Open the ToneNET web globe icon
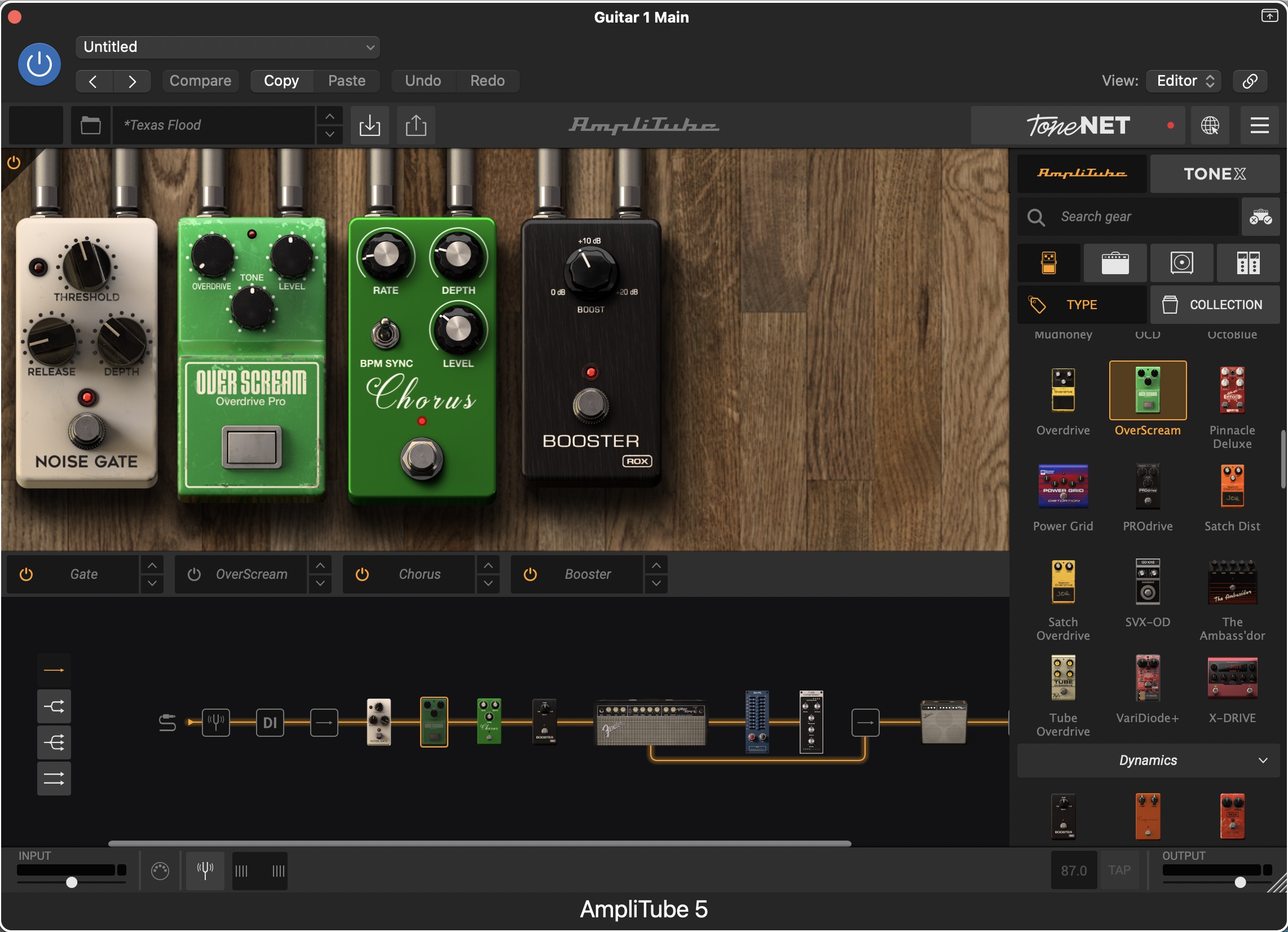This screenshot has width=1288, height=932. click(1210, 125)
